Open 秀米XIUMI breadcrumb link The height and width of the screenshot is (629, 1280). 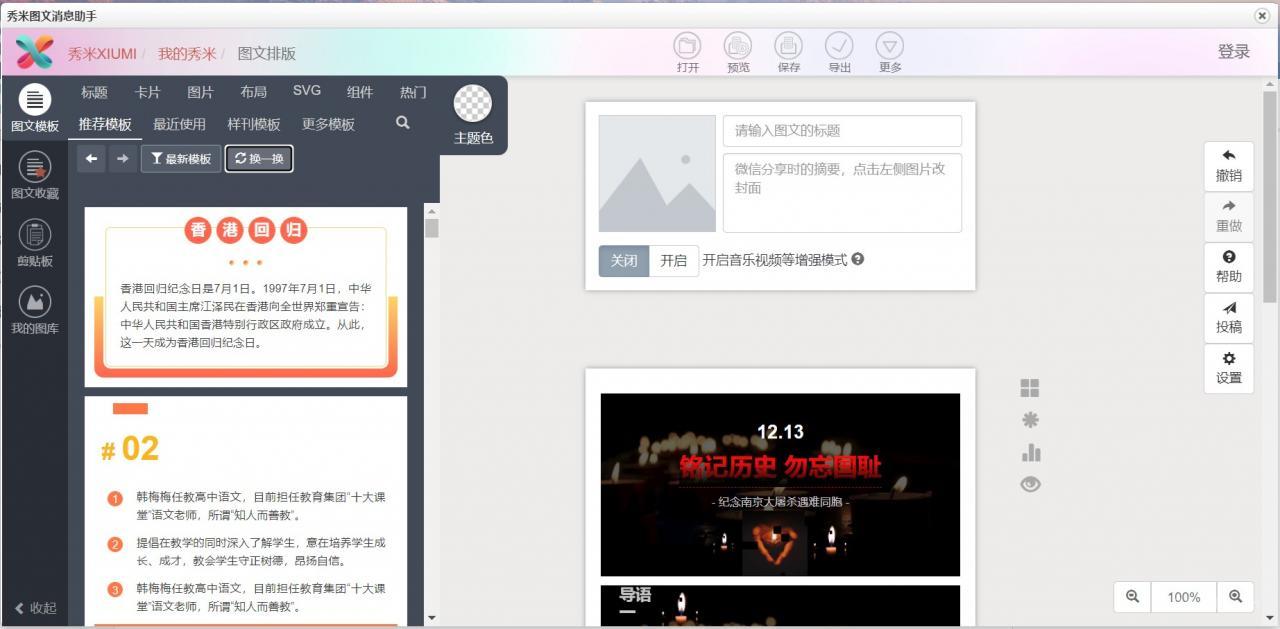tap(102, 53)
